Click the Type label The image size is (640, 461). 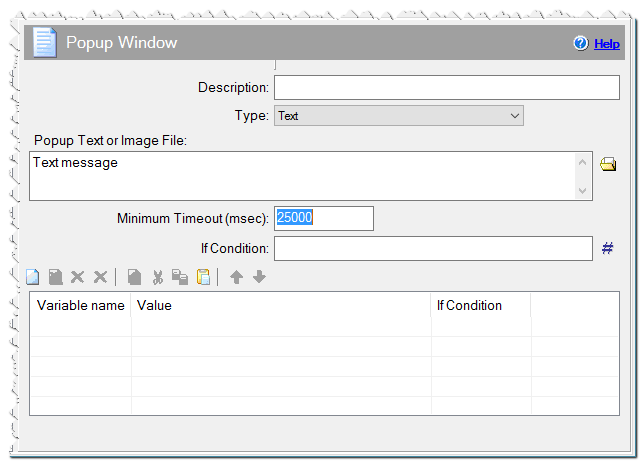[251, 116]
